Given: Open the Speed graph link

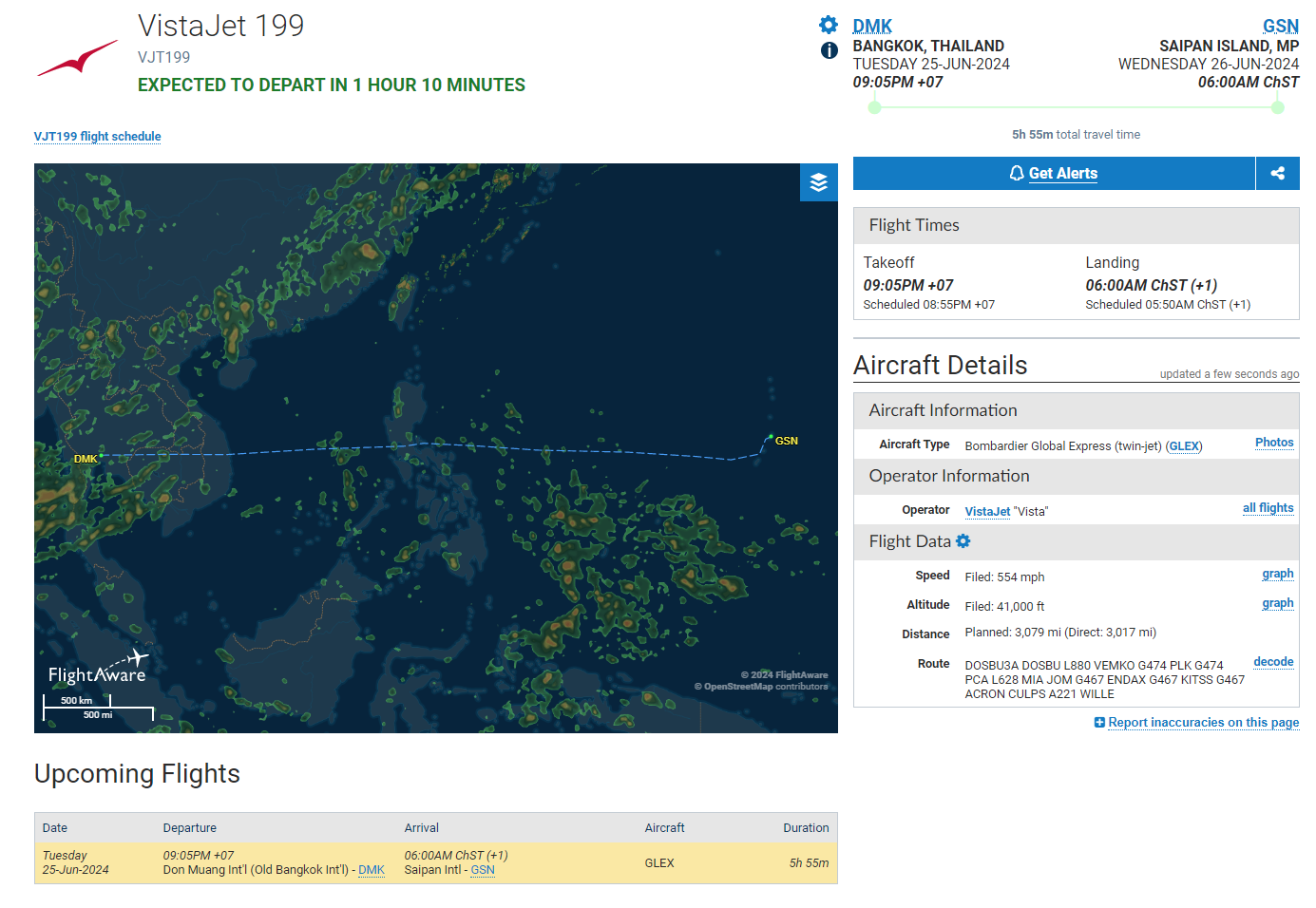Looking at the screenshot, I should 1278,573.
